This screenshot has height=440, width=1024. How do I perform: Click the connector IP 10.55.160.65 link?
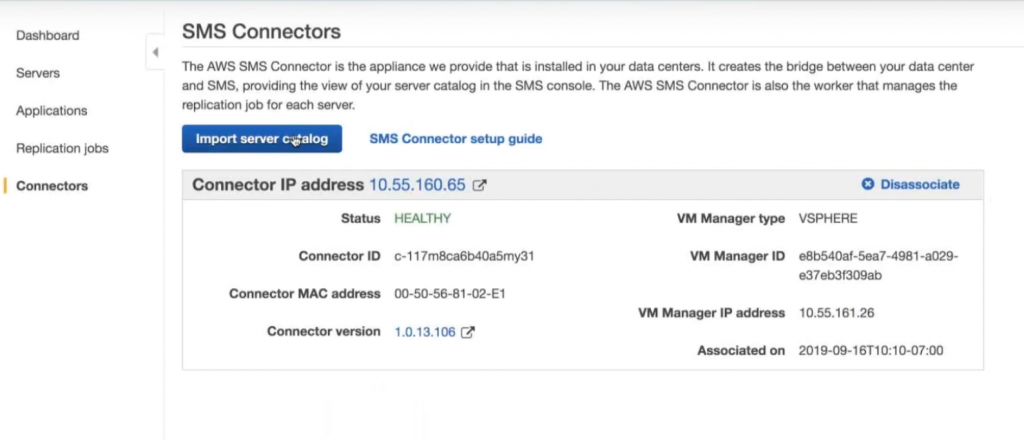(417, 185)
